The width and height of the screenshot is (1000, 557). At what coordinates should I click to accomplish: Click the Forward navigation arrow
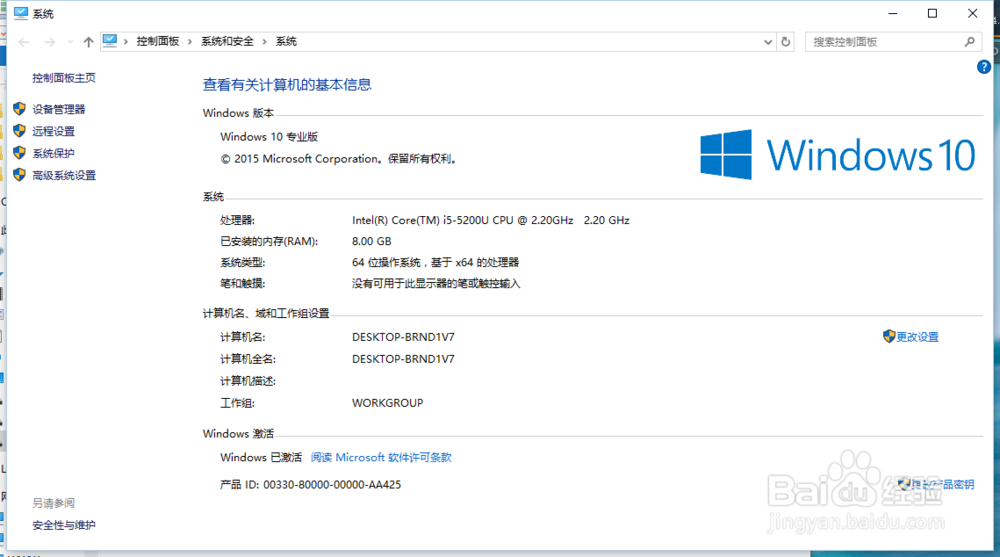coord(50,42)
